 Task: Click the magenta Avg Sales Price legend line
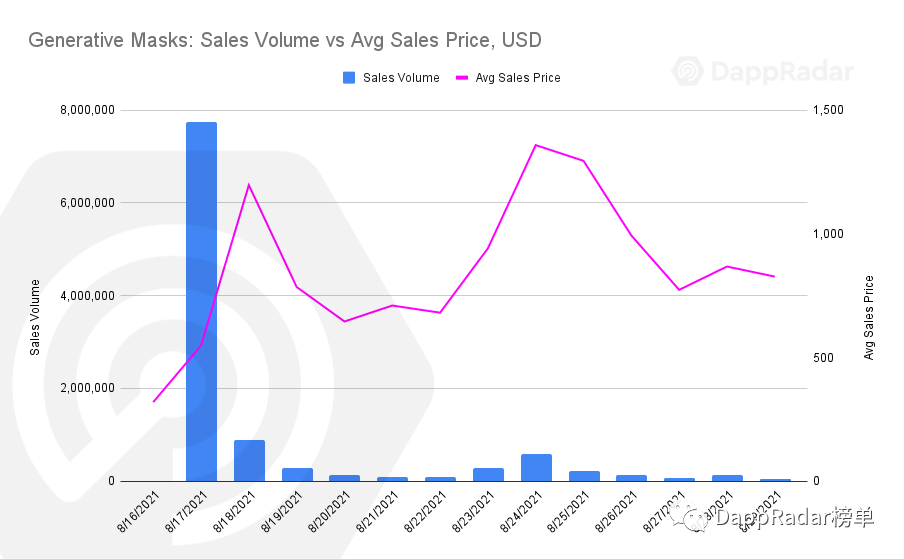462,77
